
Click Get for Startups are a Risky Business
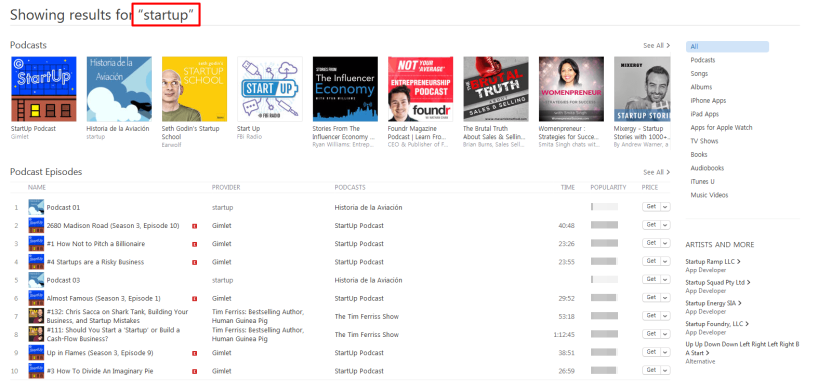pyautogui.click(x=651, y=261)
